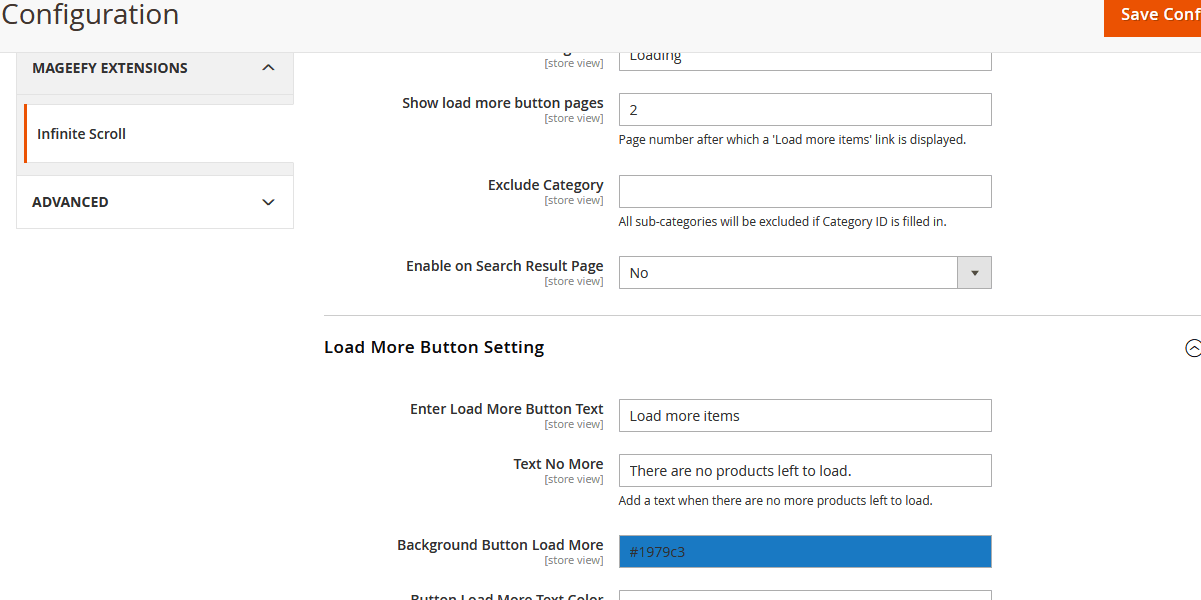Open Enable on Search Result Page dropdown
Viewport: 1201px width, 600px height.
pos(788,273)
